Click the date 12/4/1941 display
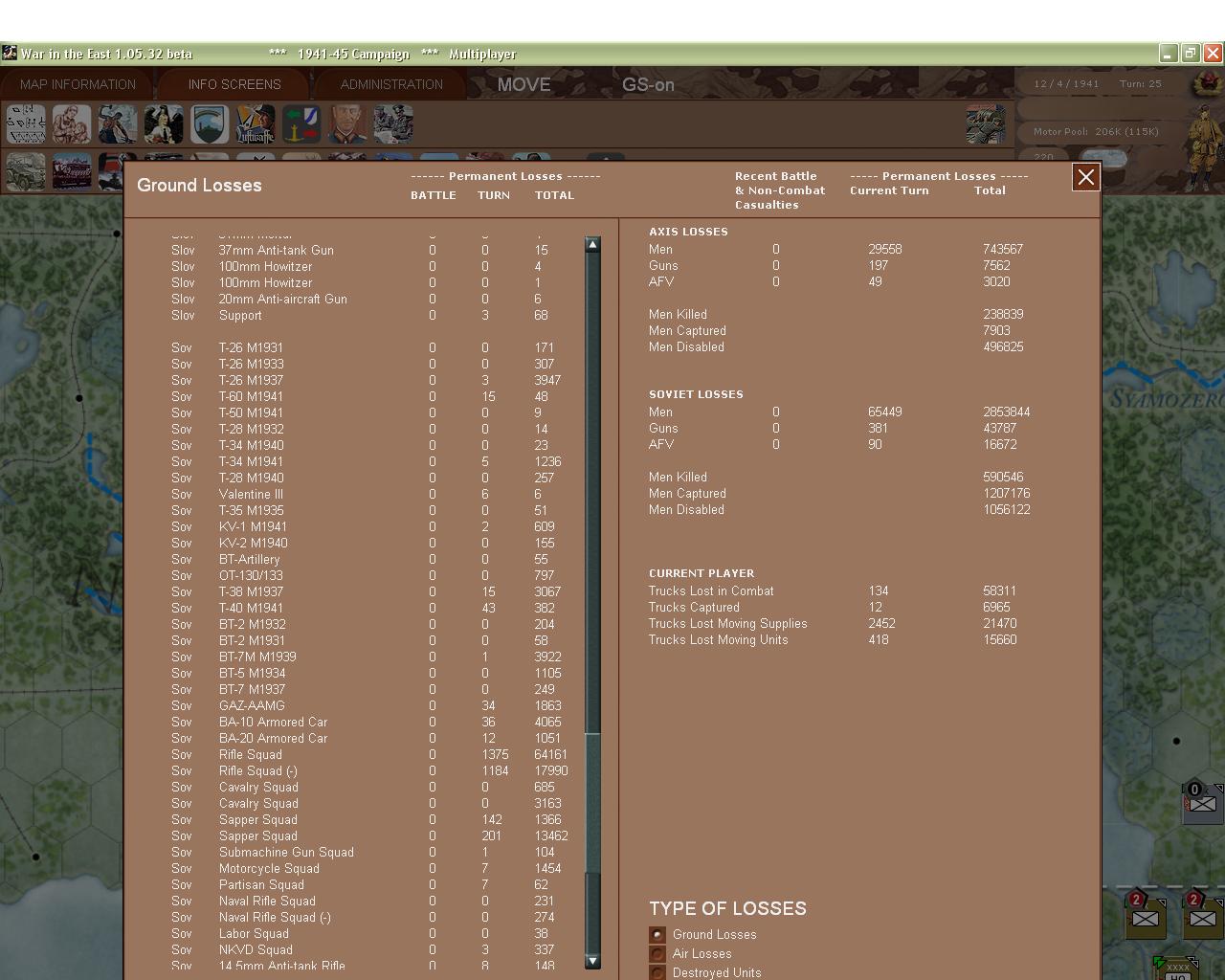The image size is (1225, 980). (x=1066, y=83)
